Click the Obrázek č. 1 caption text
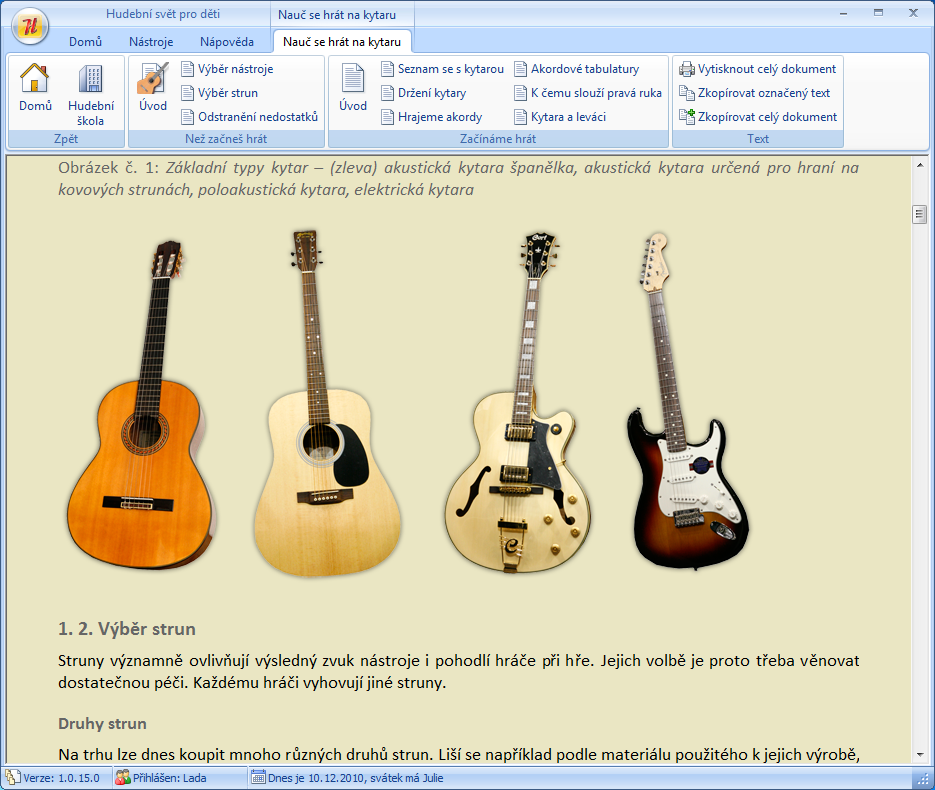Image resolution: width=935 pixels, height=790 pixels. (458, 179)
